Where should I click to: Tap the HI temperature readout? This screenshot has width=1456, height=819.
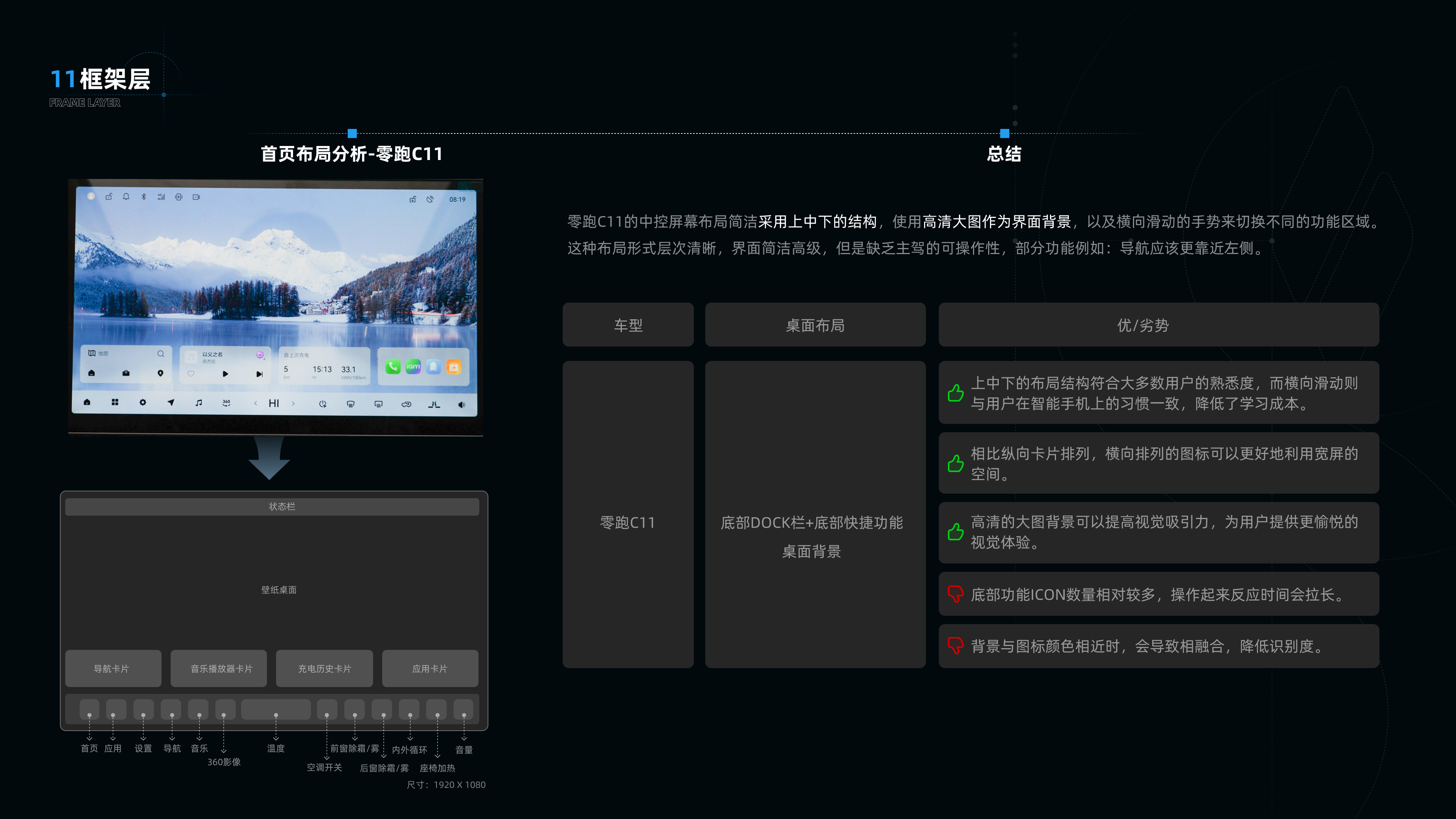[x=274, y=403]
